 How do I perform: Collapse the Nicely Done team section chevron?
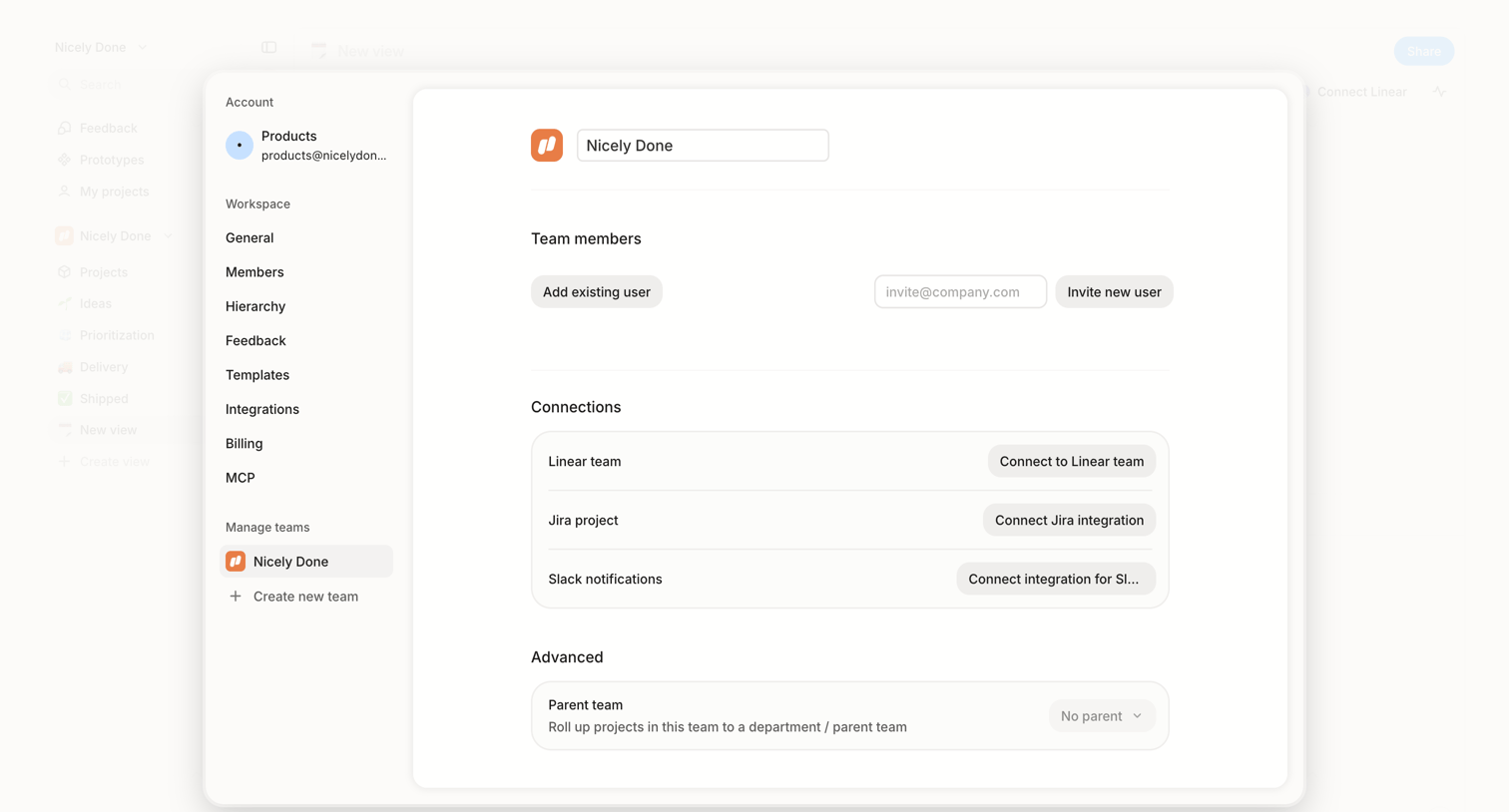[169, 236]
